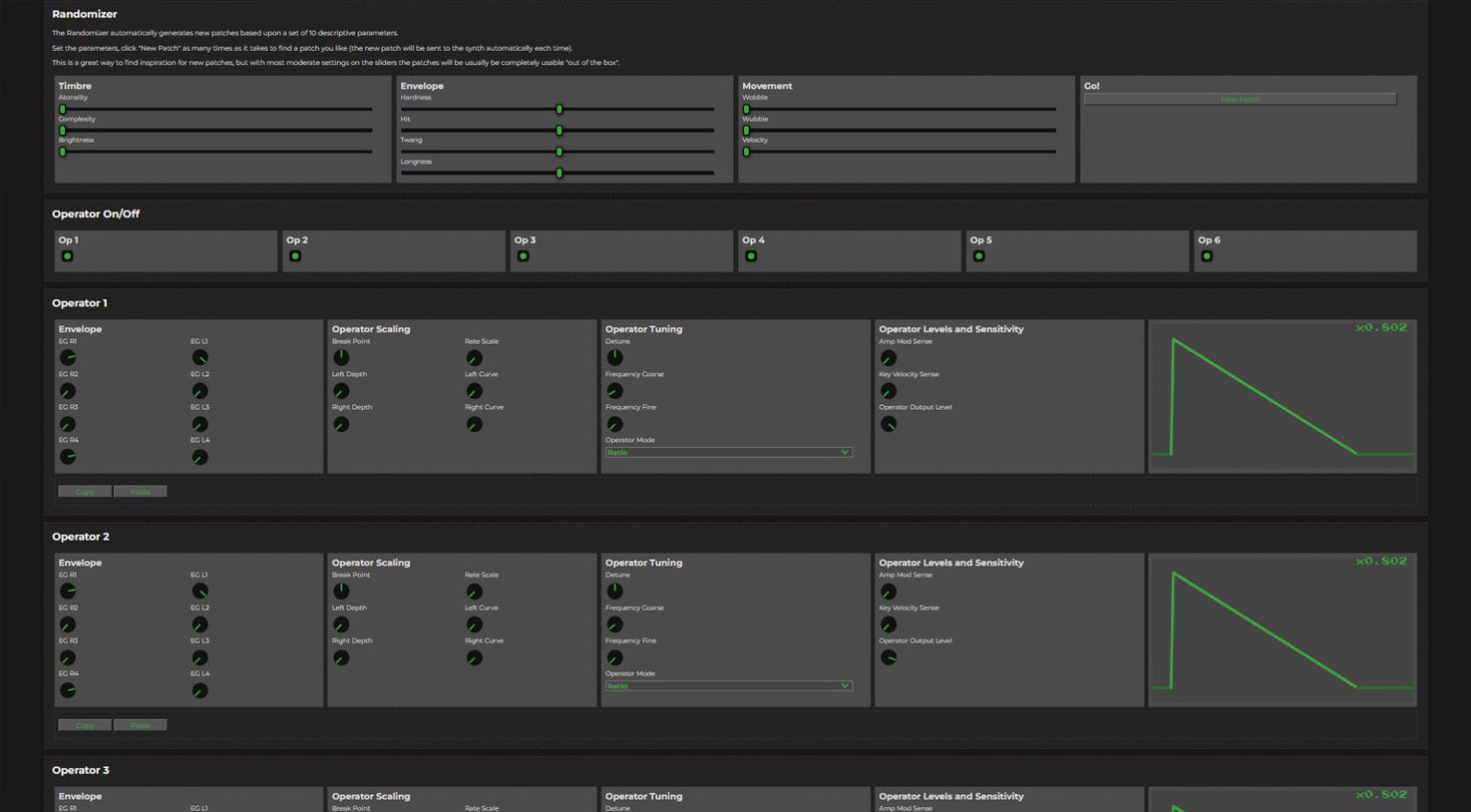Click Operator 1 Amp Mod Sense knob
This screenshot has width=1471, height=812.
click(x=889, y=357)
